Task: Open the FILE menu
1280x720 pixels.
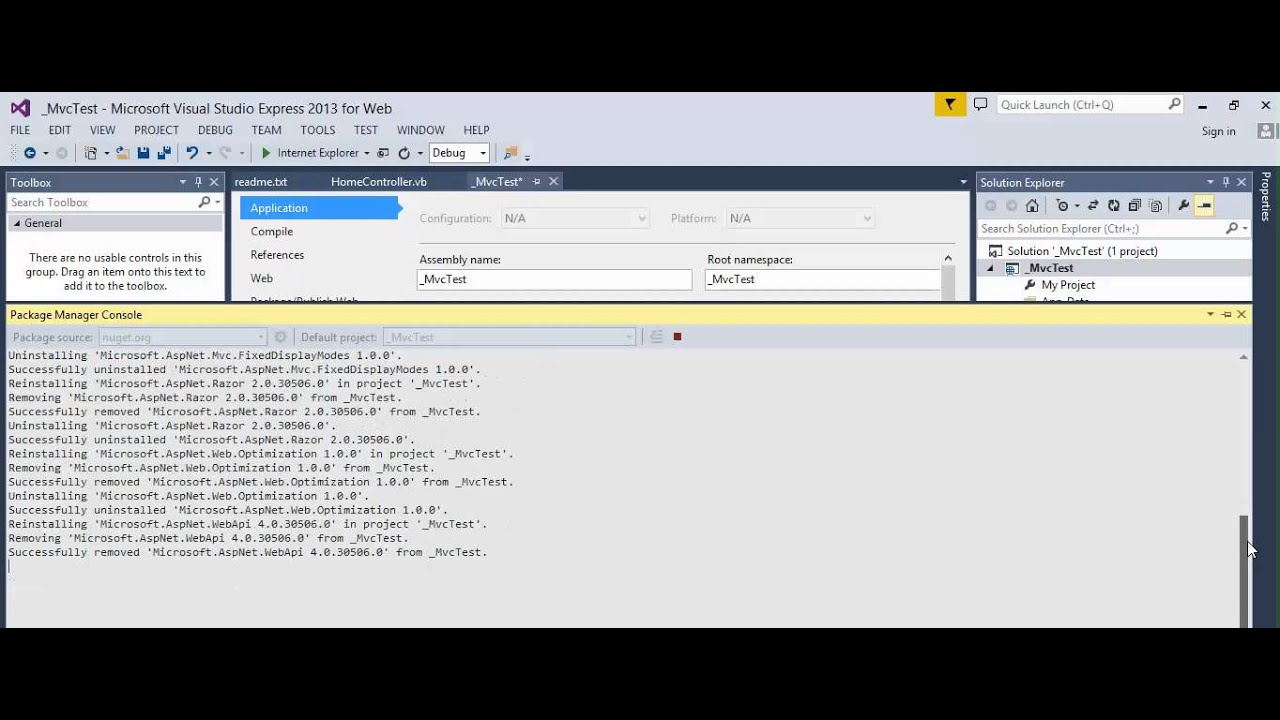Action: [20, 130]
